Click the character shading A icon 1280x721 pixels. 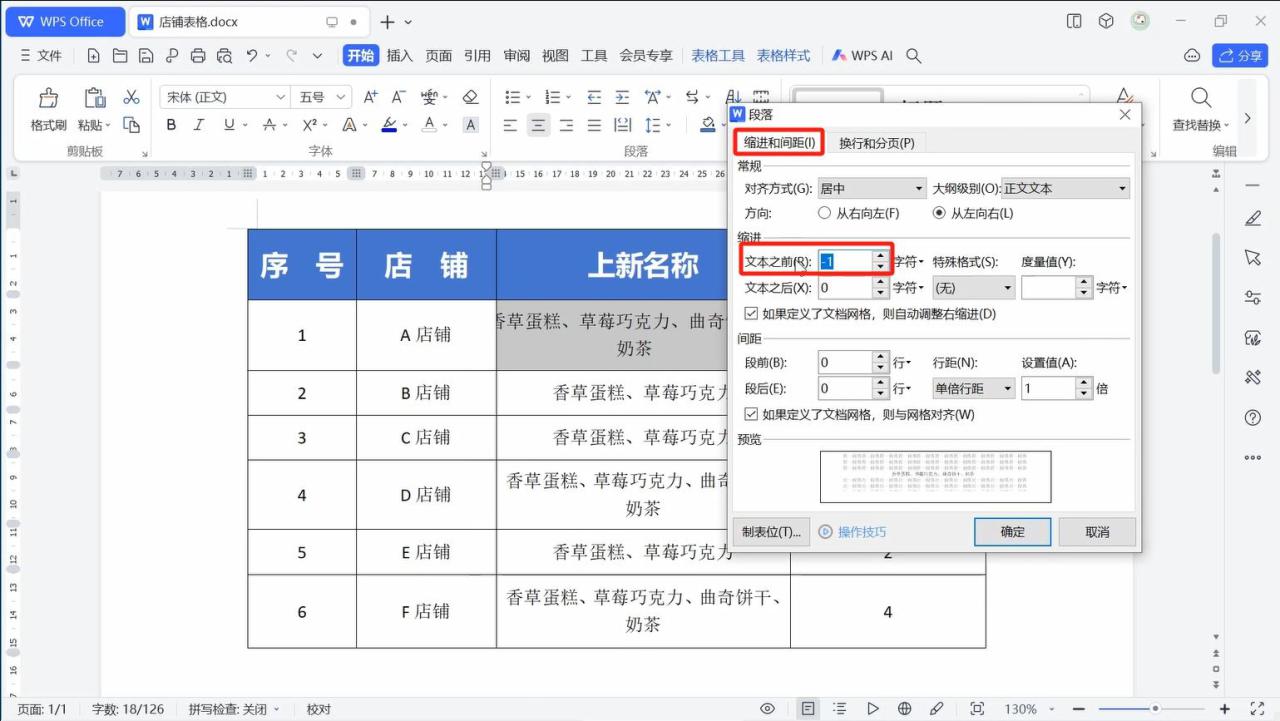[471, 125]
